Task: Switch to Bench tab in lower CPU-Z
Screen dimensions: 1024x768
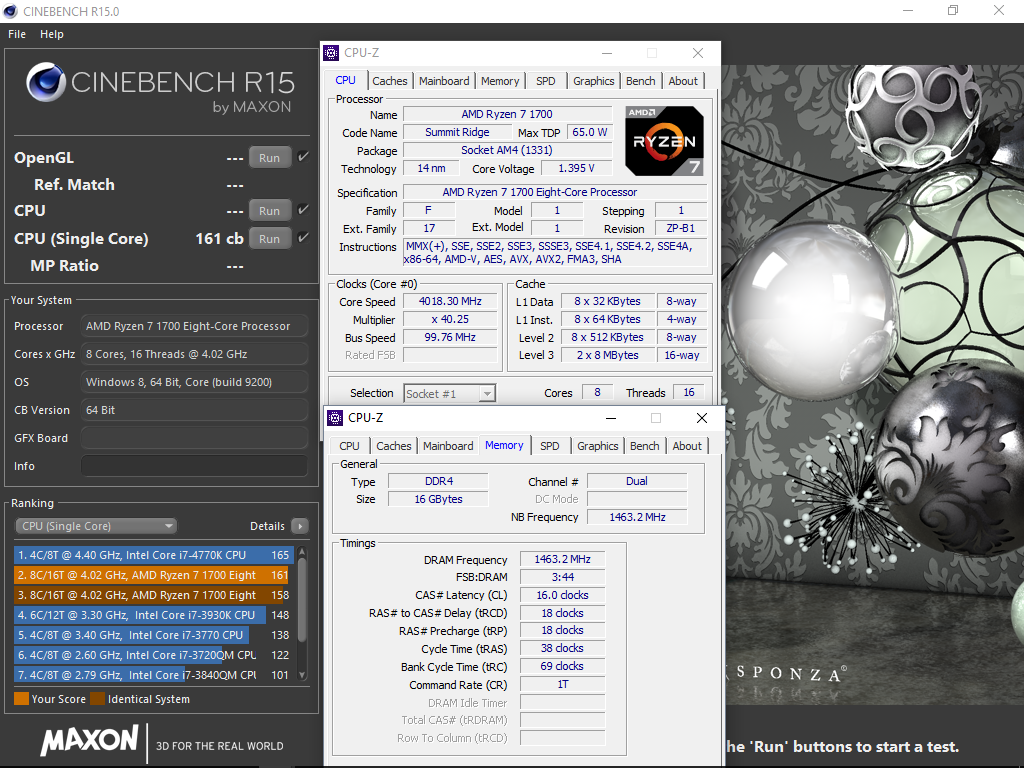Action: pos(645,446)
